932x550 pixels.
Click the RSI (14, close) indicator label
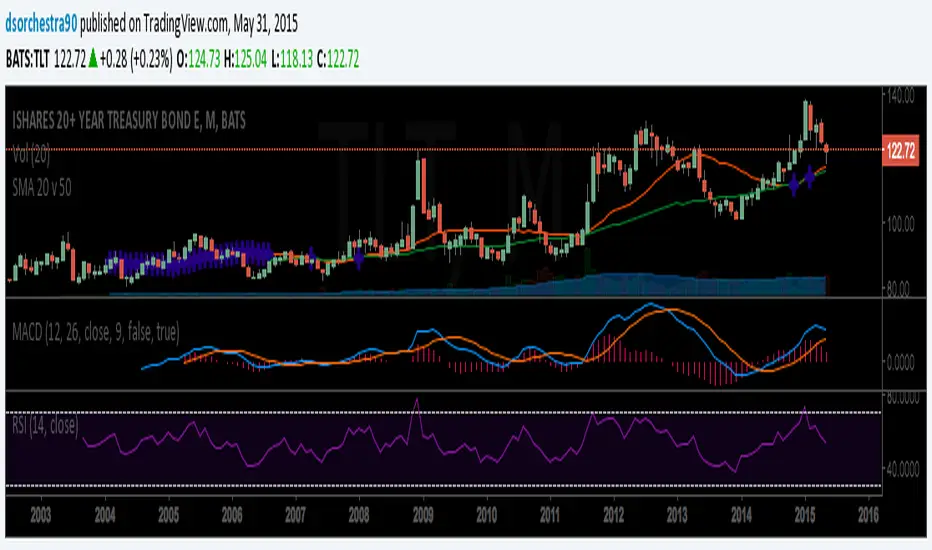click(45, 425)
